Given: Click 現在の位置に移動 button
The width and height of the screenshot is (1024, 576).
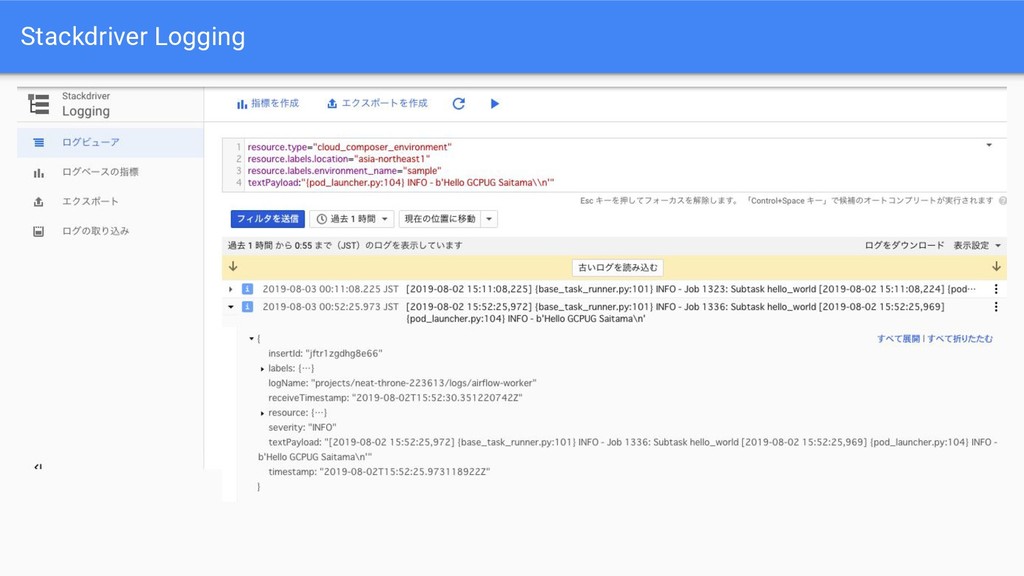Looking at the screenshot, I should pyautogui.click(x=440, y=219).
